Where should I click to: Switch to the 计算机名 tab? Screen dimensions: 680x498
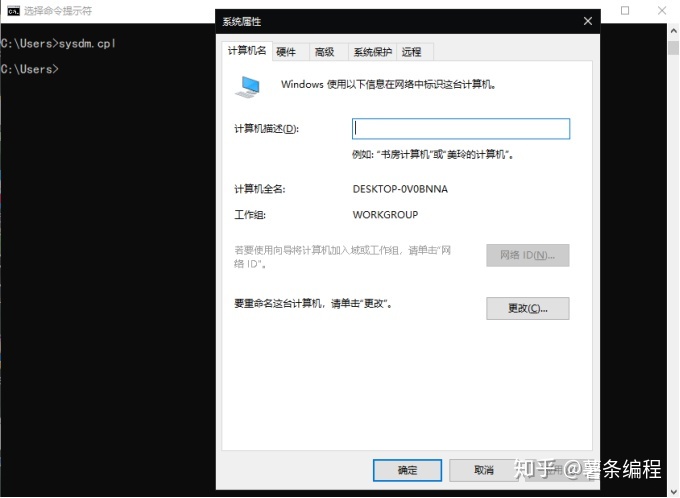tap(247, 51)
